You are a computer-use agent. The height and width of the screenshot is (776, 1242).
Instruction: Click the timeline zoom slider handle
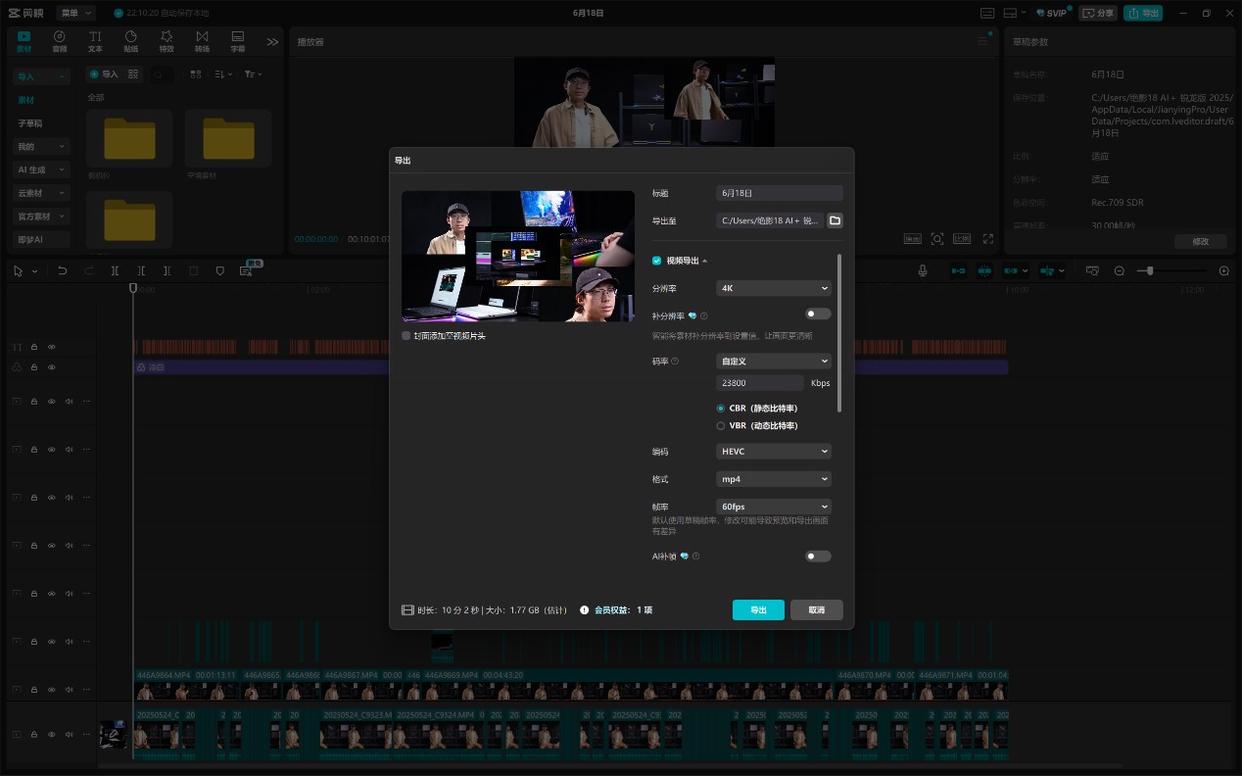[1151, 271]
